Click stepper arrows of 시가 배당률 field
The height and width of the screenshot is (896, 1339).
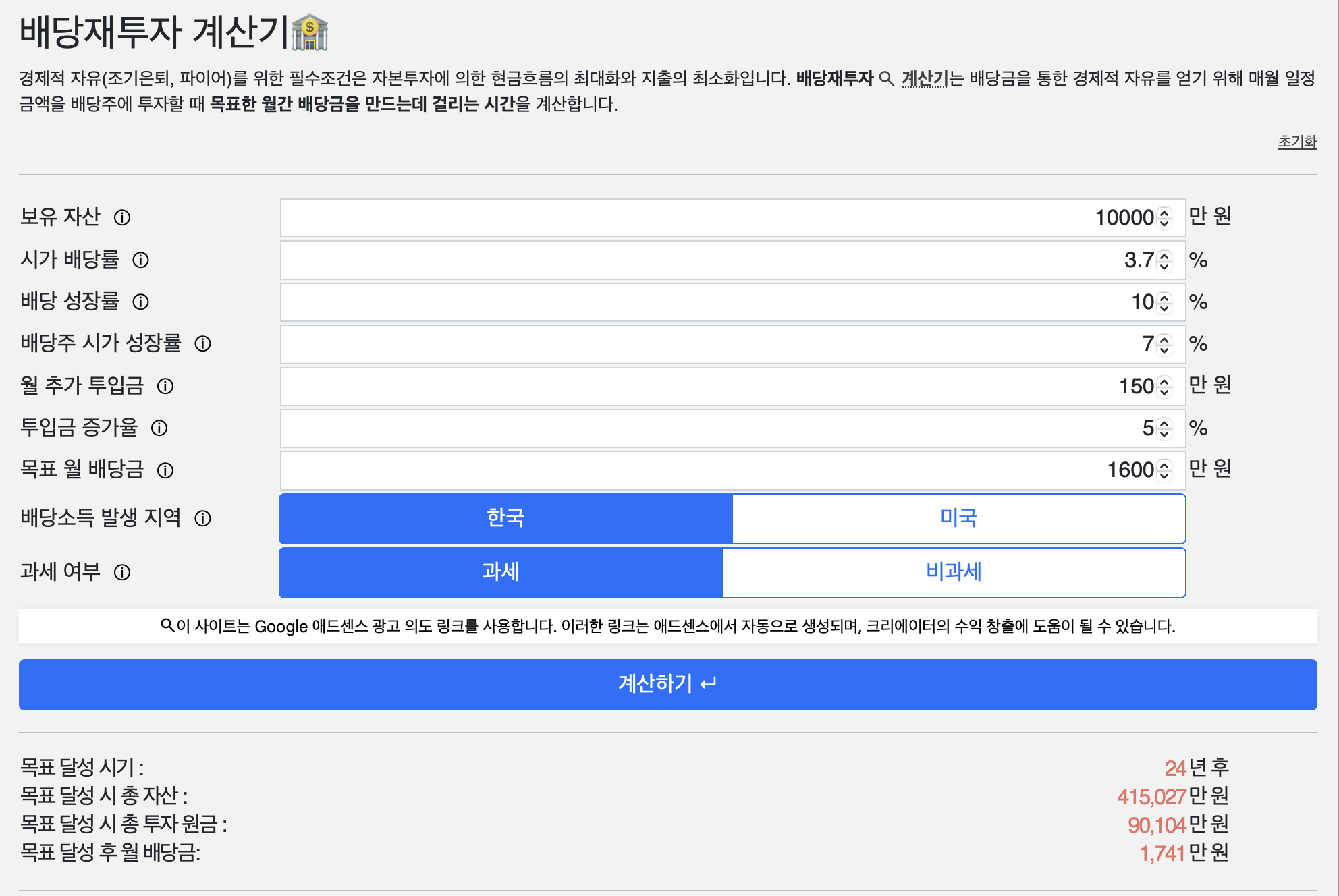pyautogui.click(x=1164, y=260)
